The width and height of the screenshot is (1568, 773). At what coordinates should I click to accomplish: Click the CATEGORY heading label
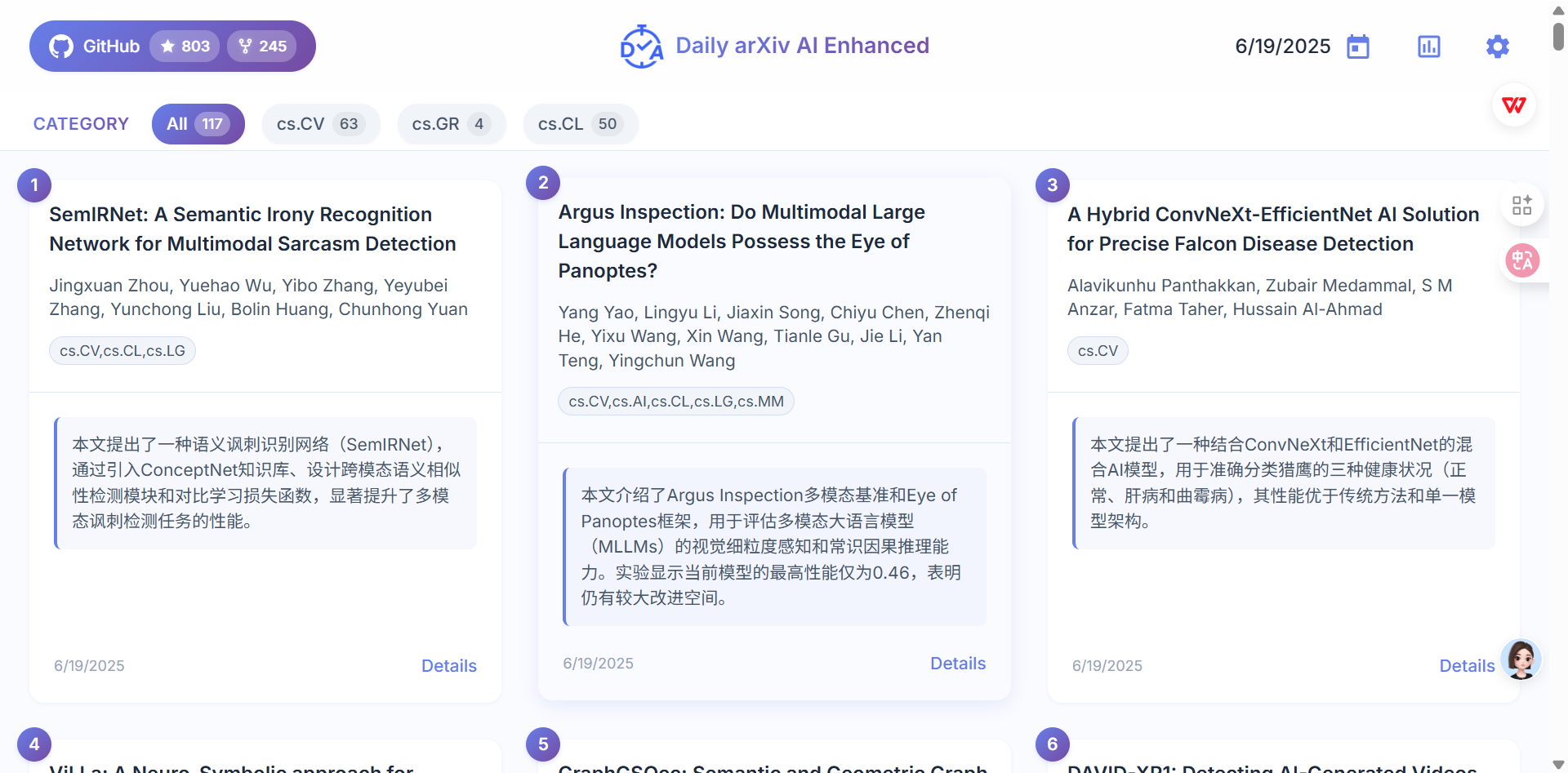coord(81,123)
